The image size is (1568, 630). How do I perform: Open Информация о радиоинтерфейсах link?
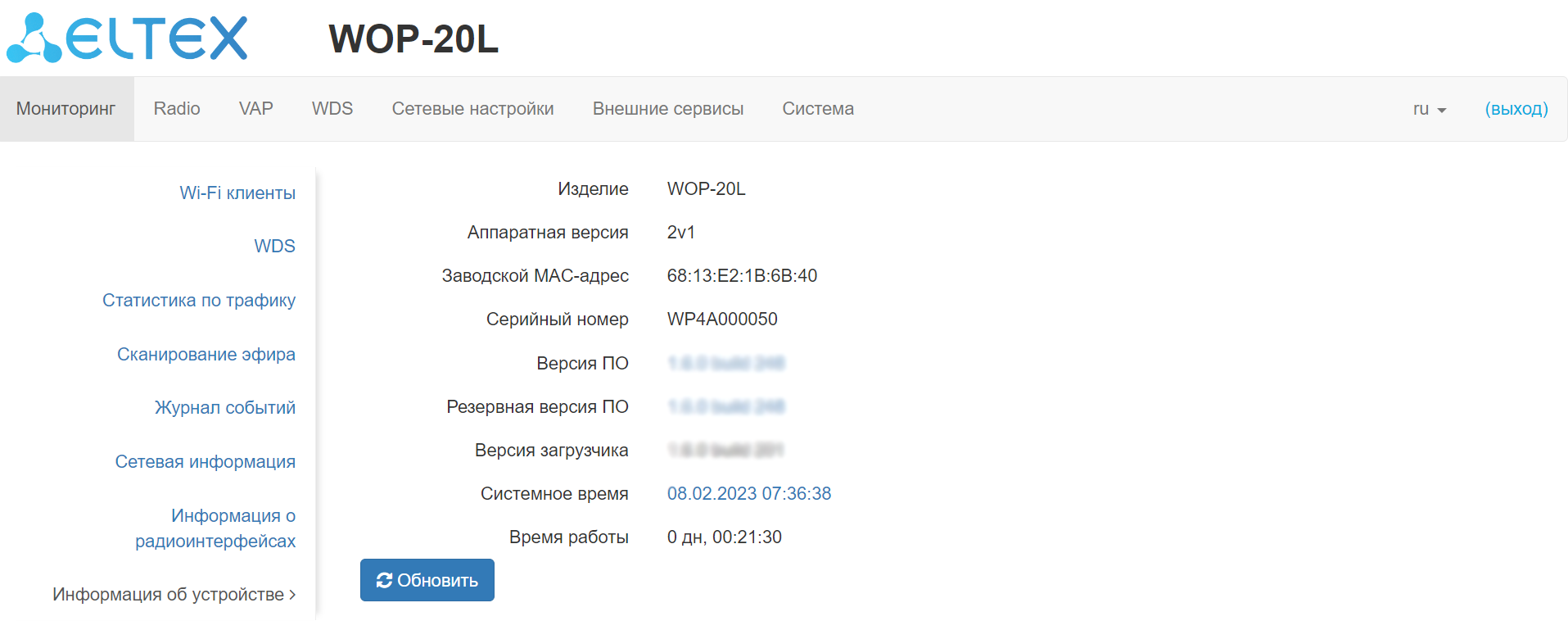(215, 528)
